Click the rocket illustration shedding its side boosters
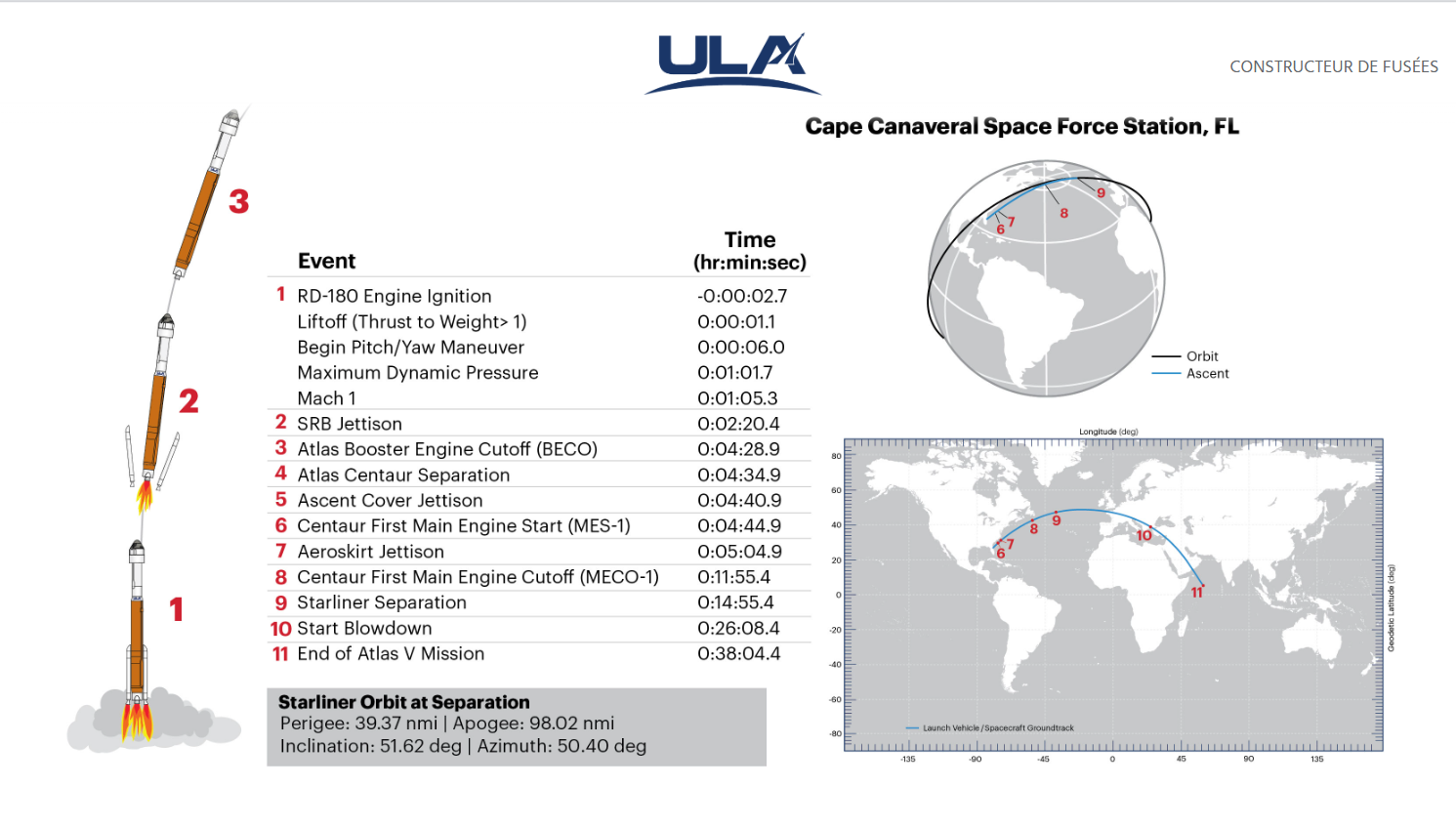Viewport: 1456px width, 828px height. click(154, 413)
